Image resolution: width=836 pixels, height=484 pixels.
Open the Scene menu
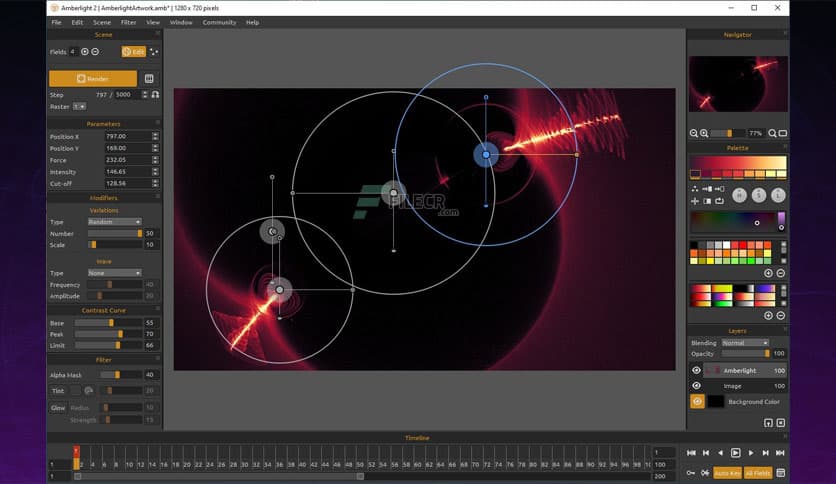pyautogui.click(x=102, y=22)
